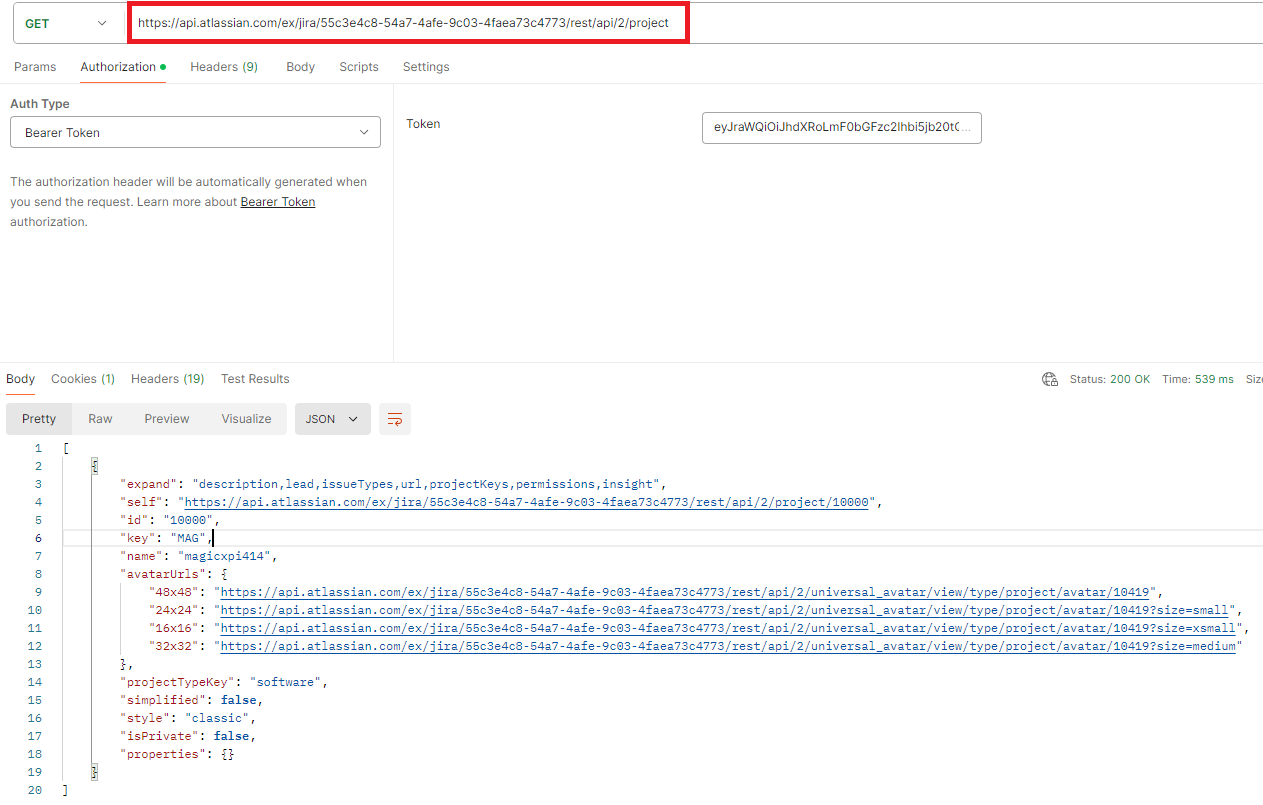The height and width of the screenshot is (805, 1263).
Task: Toggle word wrap in the response viewer
Action: point(394,419)
